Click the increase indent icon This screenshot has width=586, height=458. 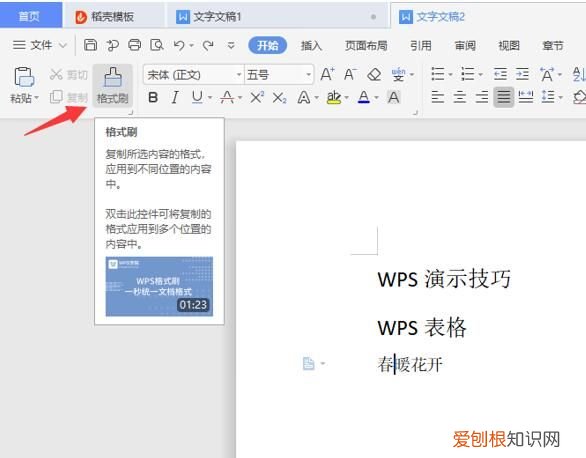tap(522, 74)
